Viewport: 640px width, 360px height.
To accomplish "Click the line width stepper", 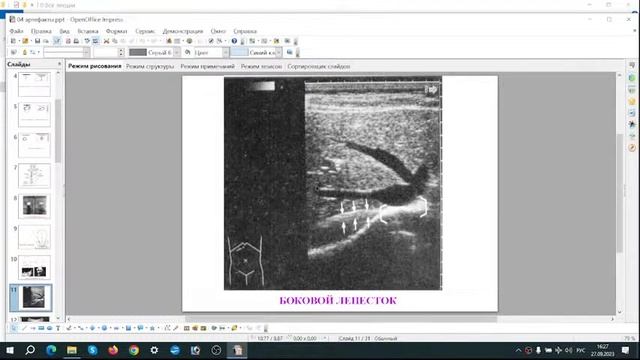I will (121, 53).
